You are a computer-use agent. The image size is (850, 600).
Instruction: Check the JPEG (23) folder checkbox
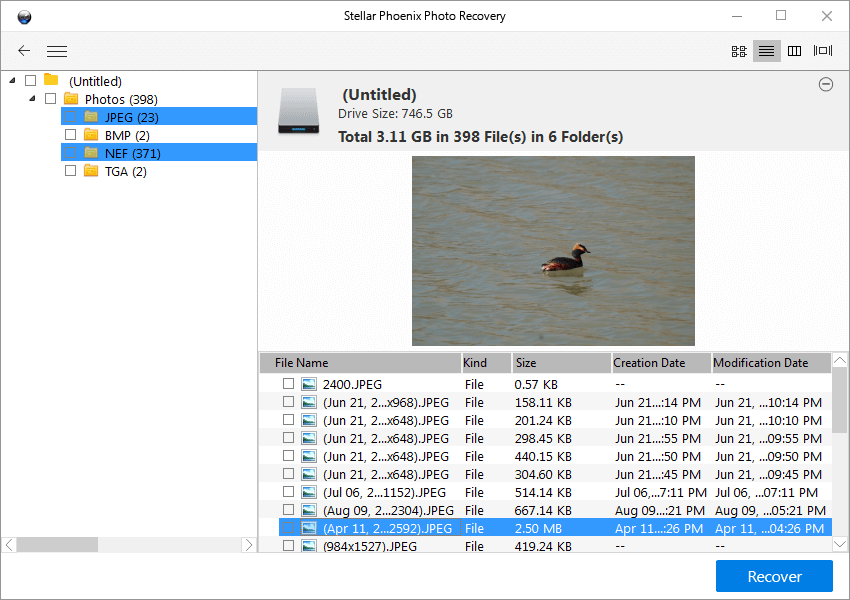click(70, 117)
